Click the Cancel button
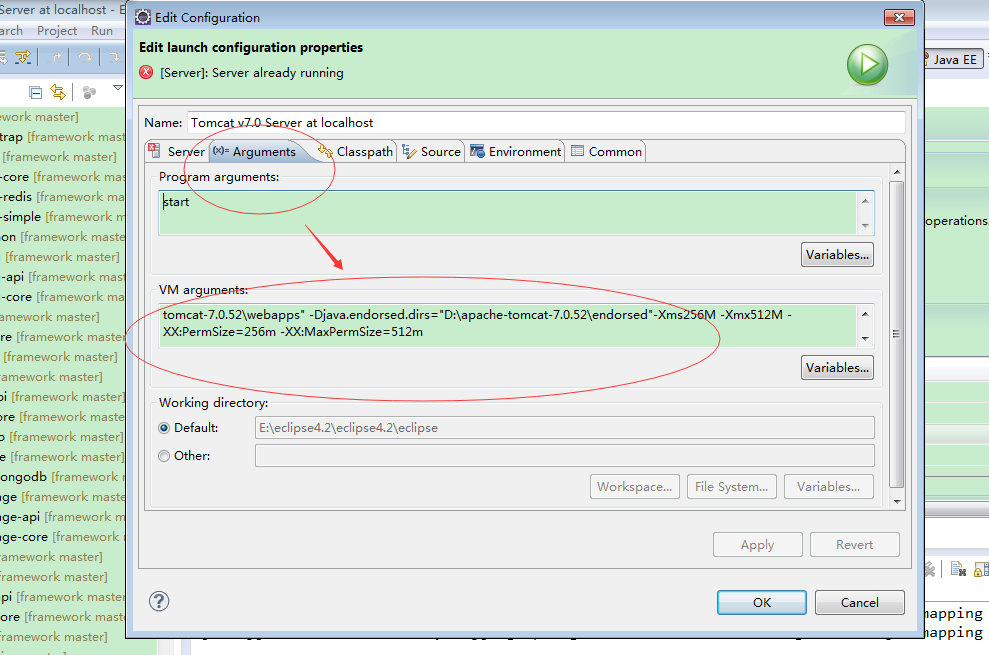The height and width of the screenshot is (655, 989). 860,602
